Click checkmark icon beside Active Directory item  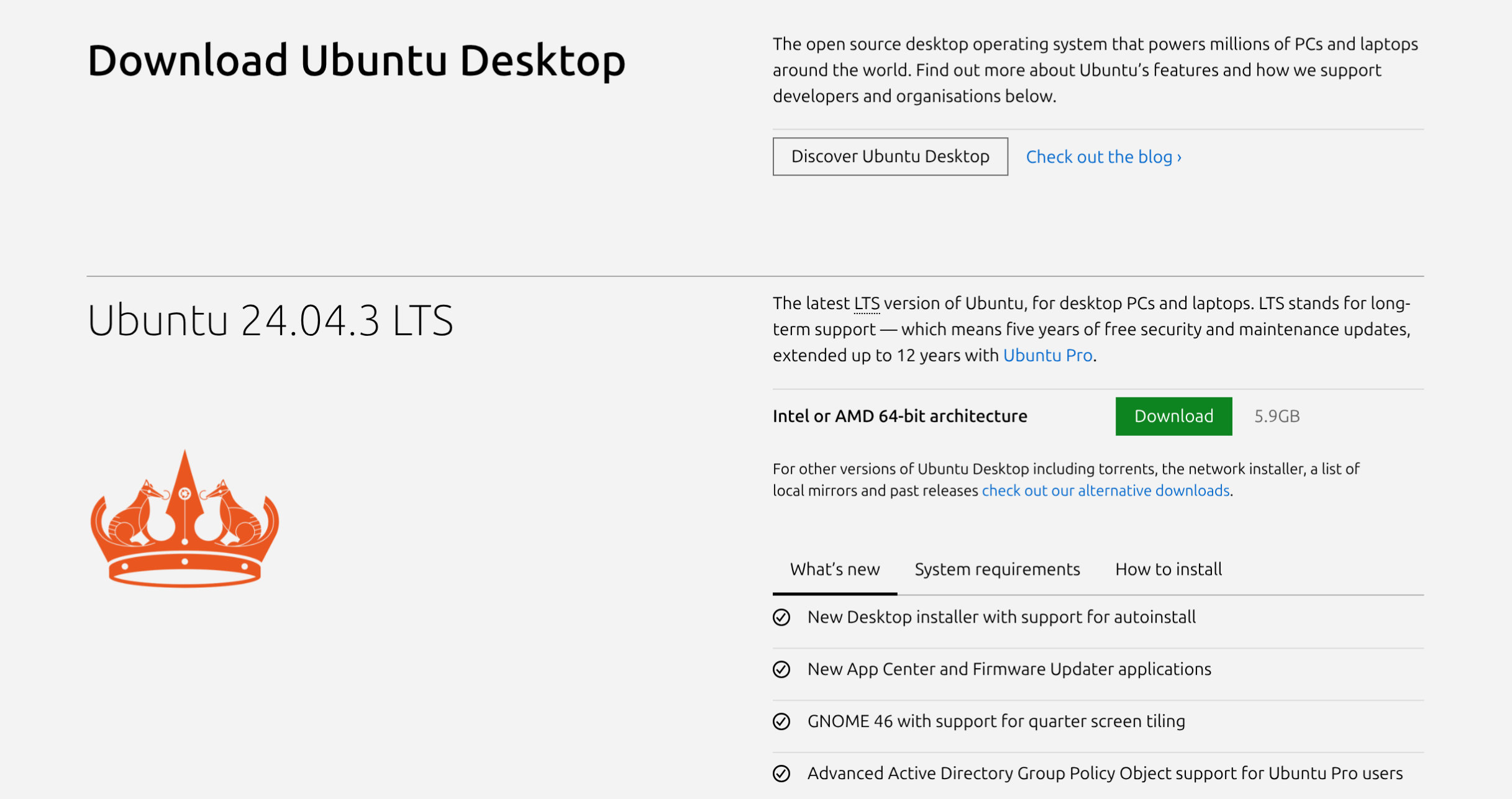tap(781, 774)
